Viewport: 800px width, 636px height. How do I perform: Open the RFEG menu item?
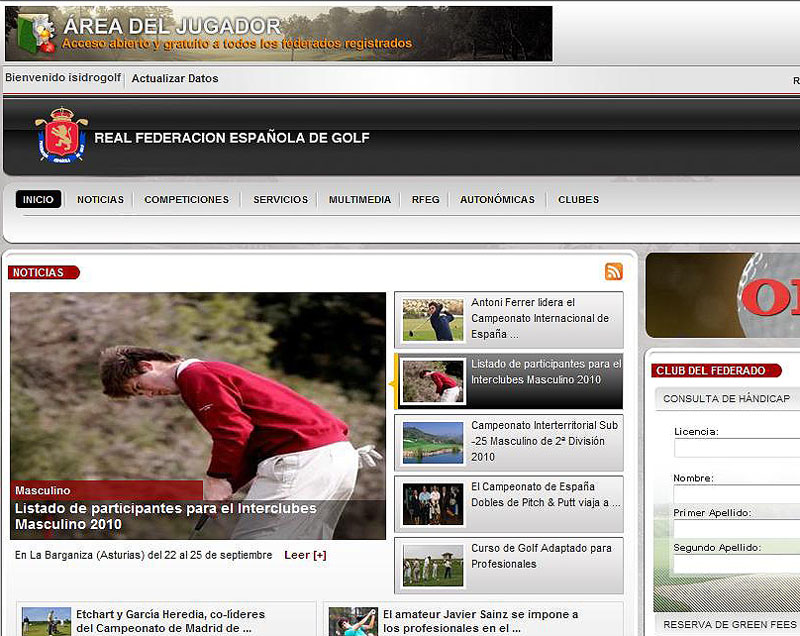(426, 199)
